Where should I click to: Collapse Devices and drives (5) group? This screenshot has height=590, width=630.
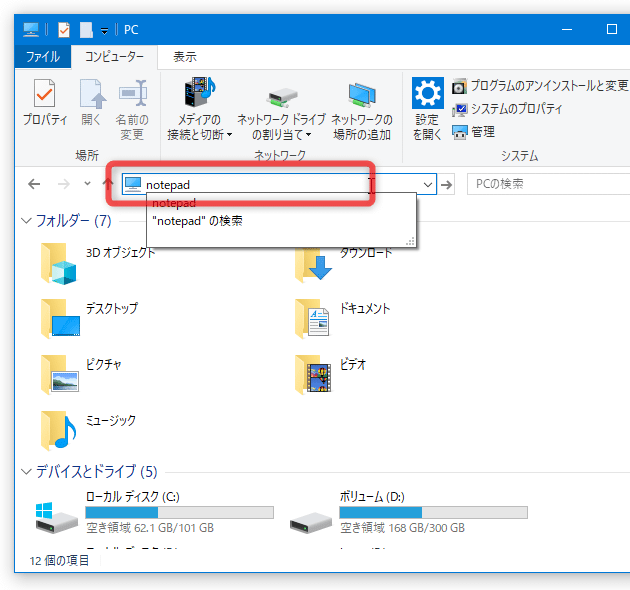[x=27, y=471]
